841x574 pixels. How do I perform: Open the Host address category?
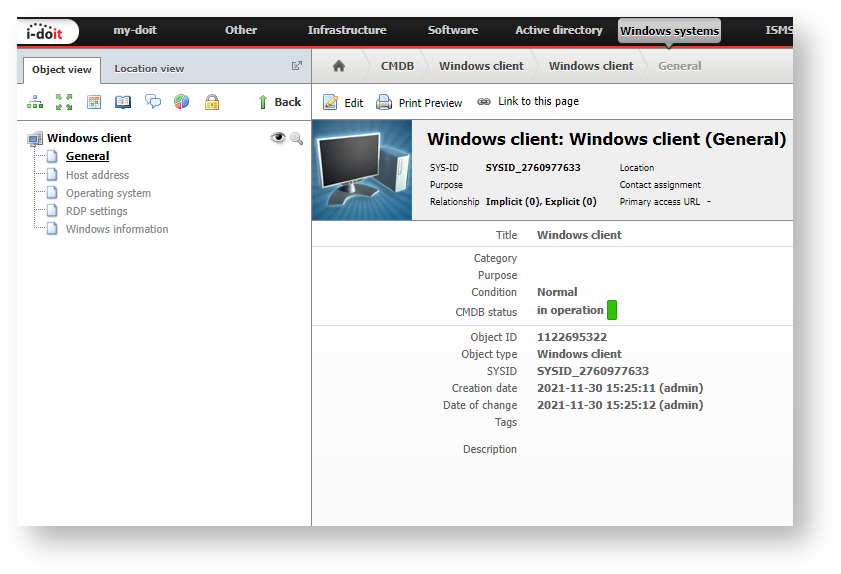[97, 175]
